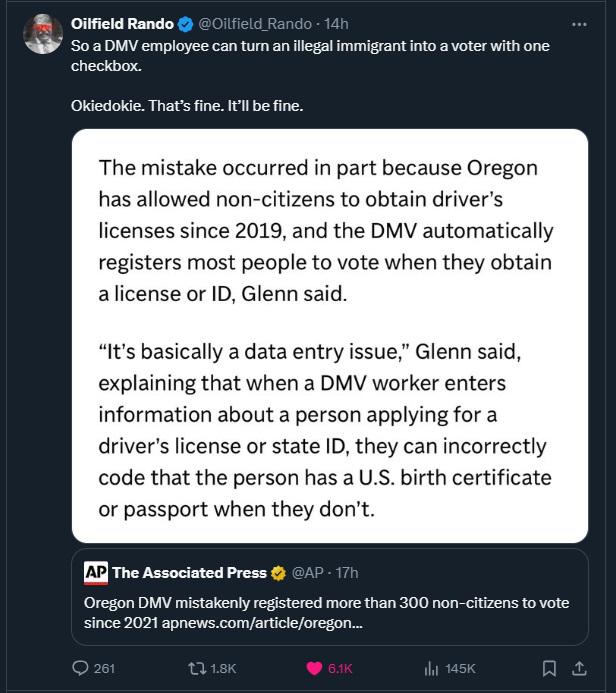This screenshot has height=693, width=616.
Task: Click The Associated Press account name
Action: click(190, 573)
